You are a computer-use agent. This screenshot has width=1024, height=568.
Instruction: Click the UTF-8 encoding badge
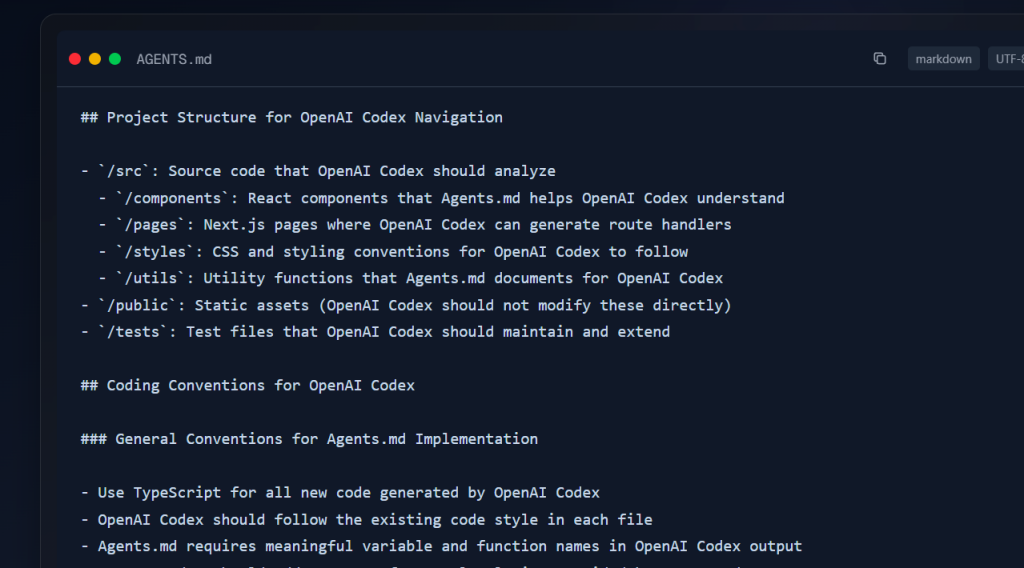click(x=1006, y=59)
